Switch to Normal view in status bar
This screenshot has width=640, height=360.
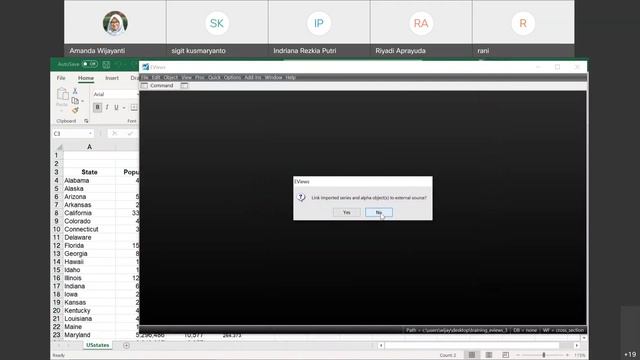[x=472, y=355]
